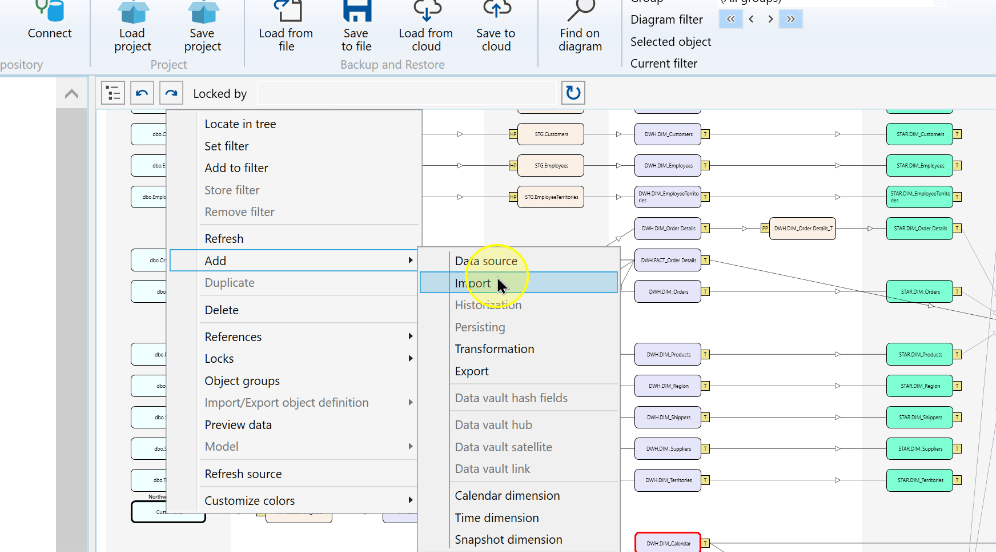Select the STAR.DIM_Order Details node
This screenshot has width=996, height=552.
tap(919, 228)
